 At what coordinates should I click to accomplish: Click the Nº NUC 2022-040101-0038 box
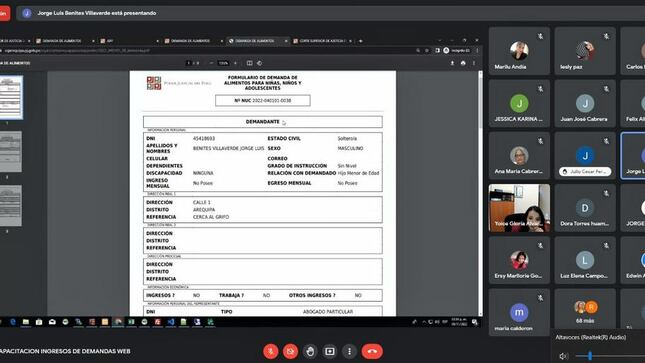(262, 100)
